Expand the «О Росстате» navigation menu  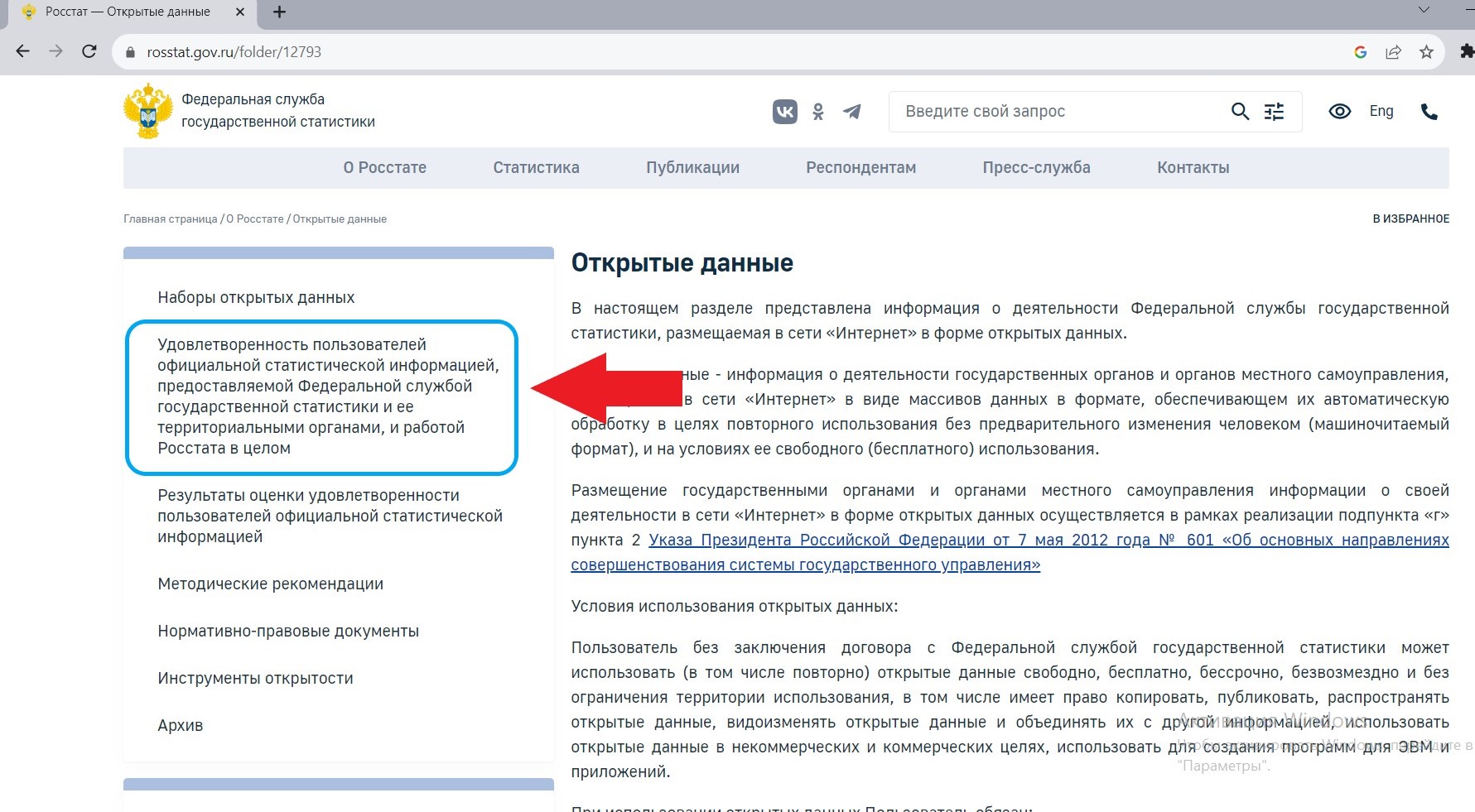tap(384, 168)
